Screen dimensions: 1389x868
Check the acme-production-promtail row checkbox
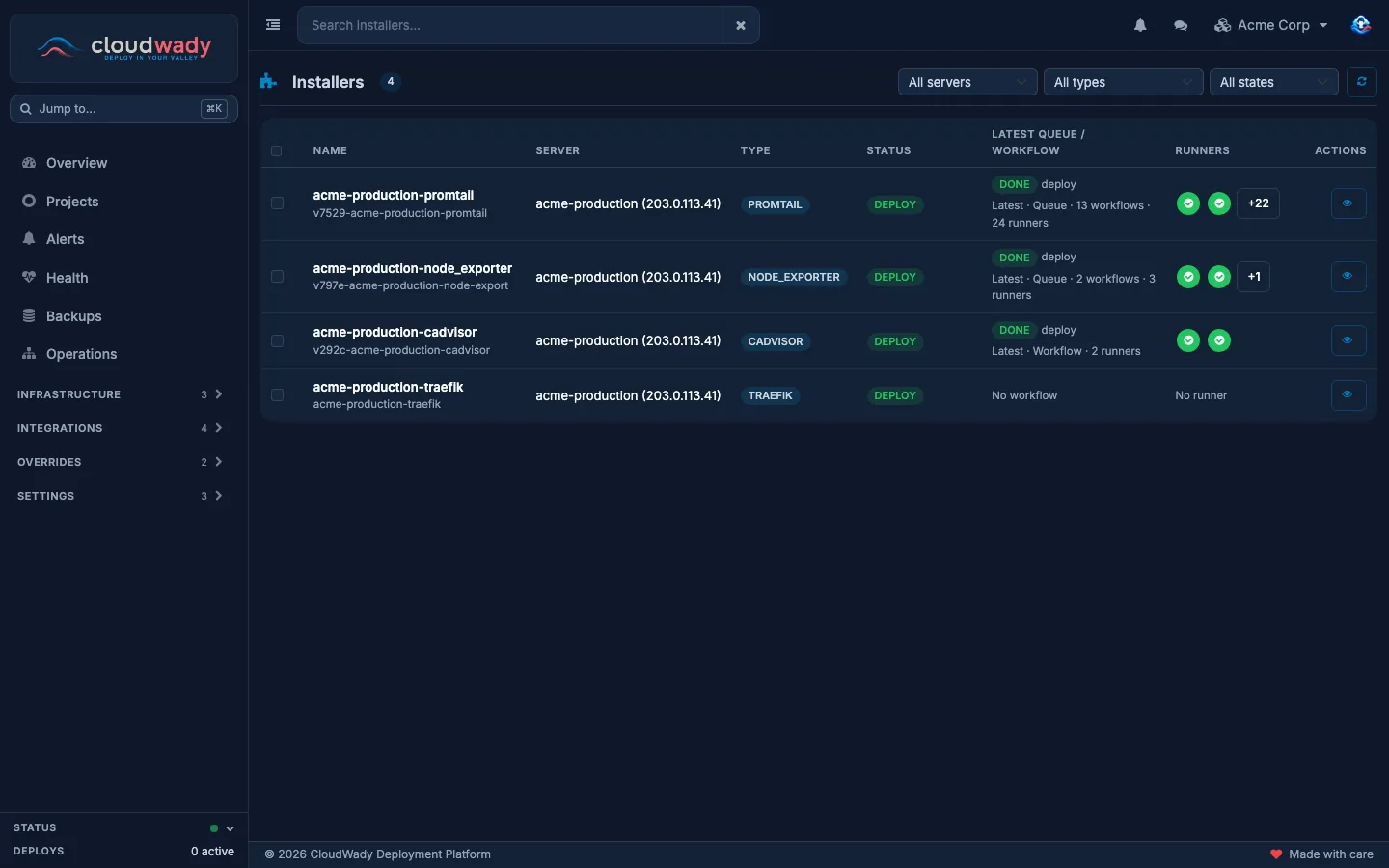pyautogui.click(x=277, y=203)
